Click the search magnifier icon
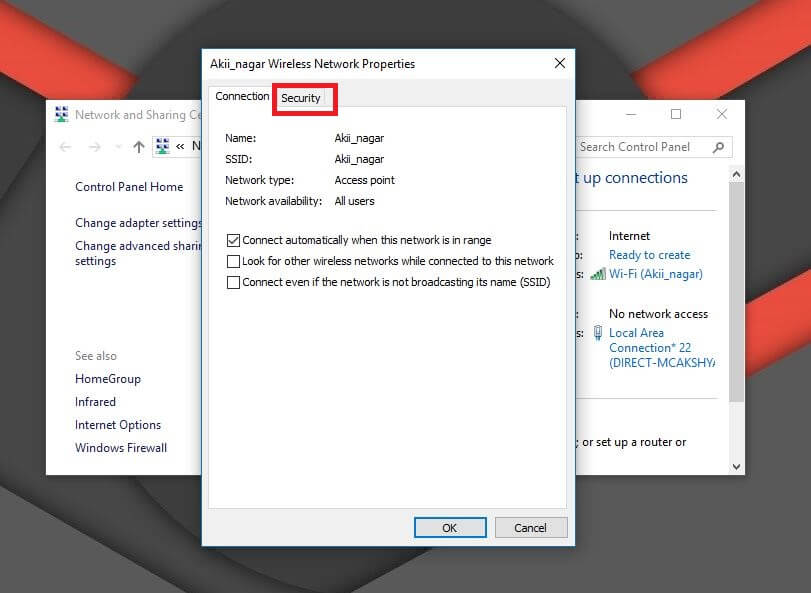 click(x=718, y=147)
